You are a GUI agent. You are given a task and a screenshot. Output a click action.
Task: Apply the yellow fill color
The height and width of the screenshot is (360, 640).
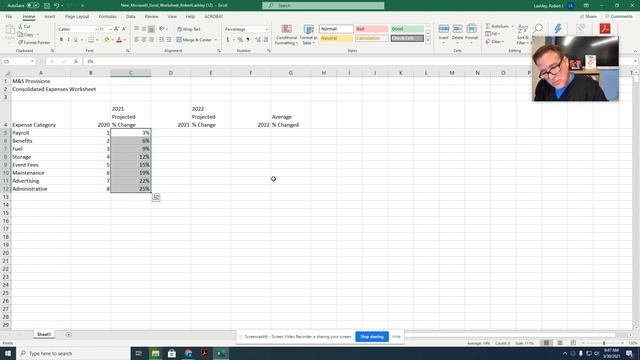coord(107,40)
